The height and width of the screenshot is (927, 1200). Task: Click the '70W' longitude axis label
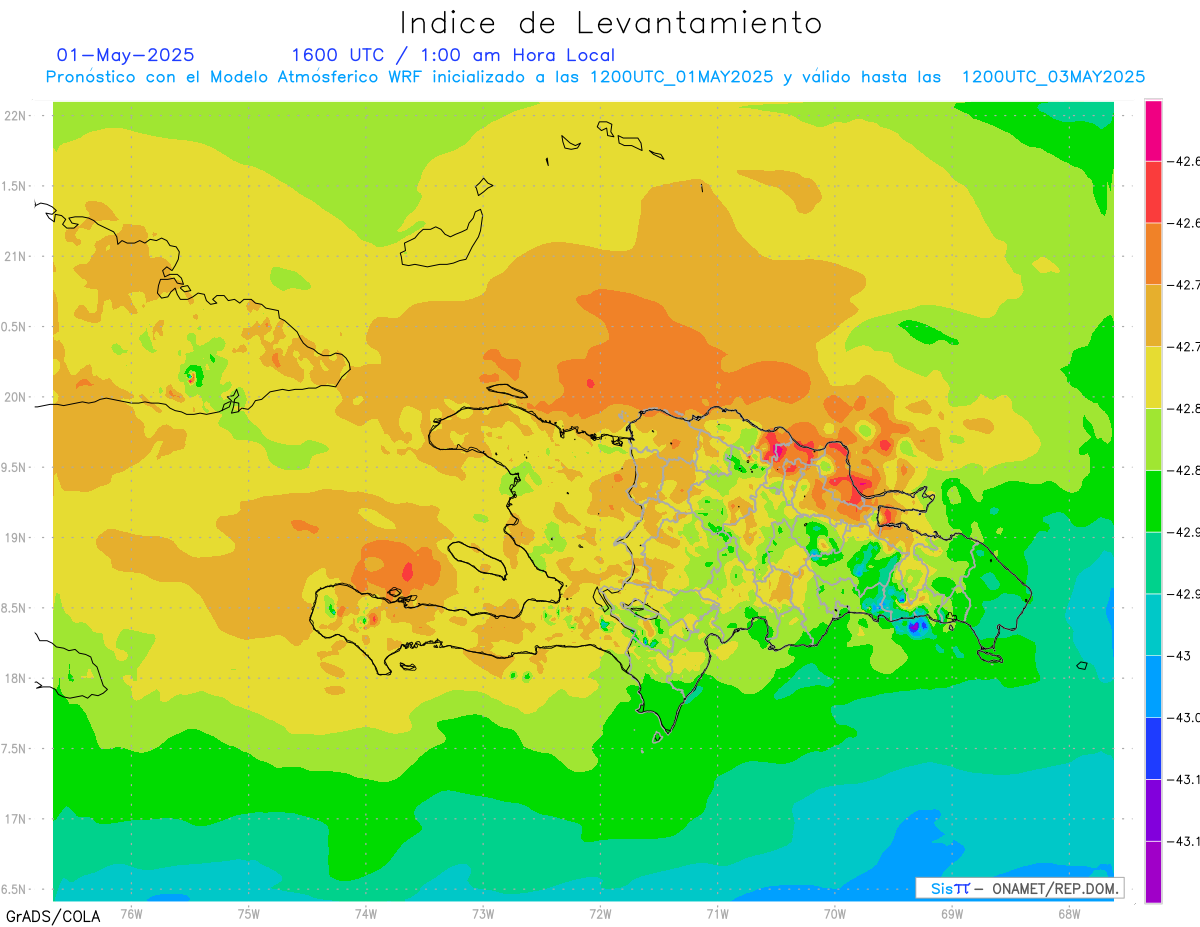click(x=835, y=913)
